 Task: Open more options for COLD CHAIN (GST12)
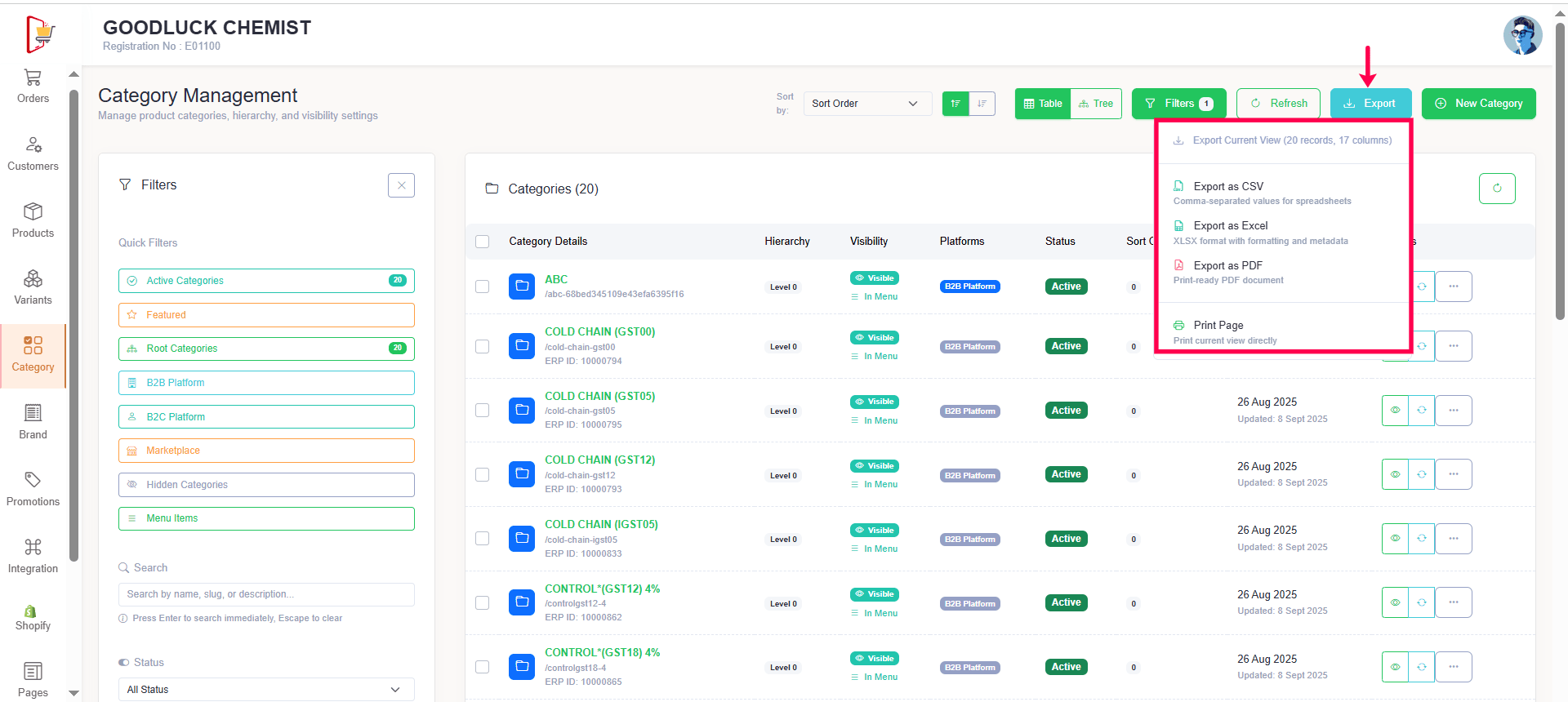tap(1454, 474)
